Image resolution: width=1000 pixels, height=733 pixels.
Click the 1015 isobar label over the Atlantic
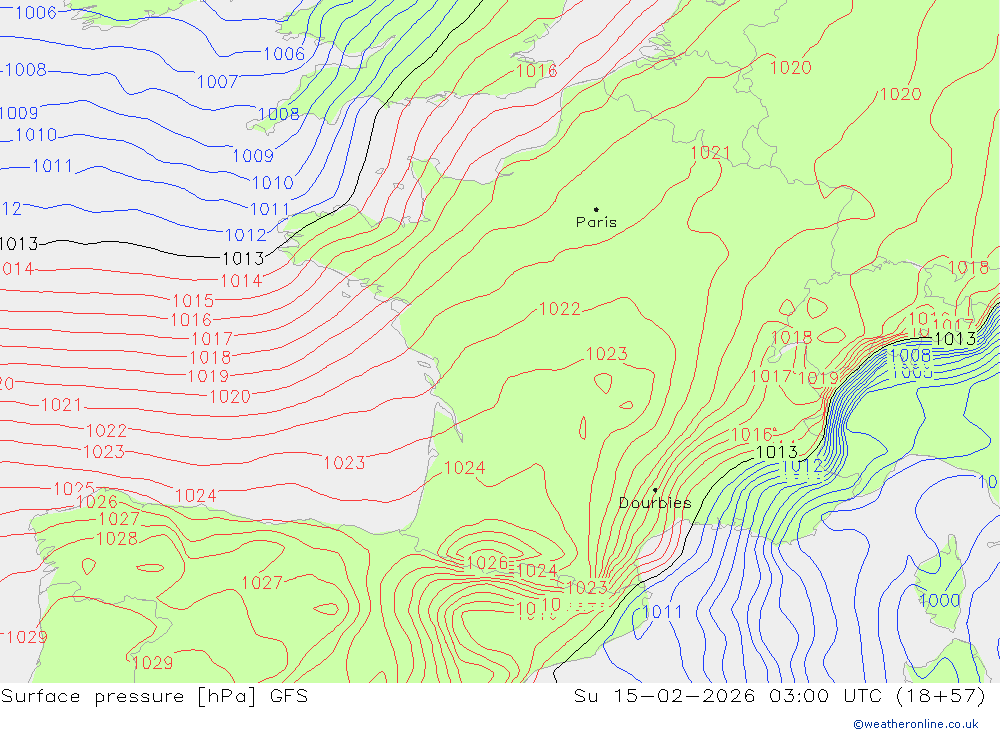(x=193, y=300)
